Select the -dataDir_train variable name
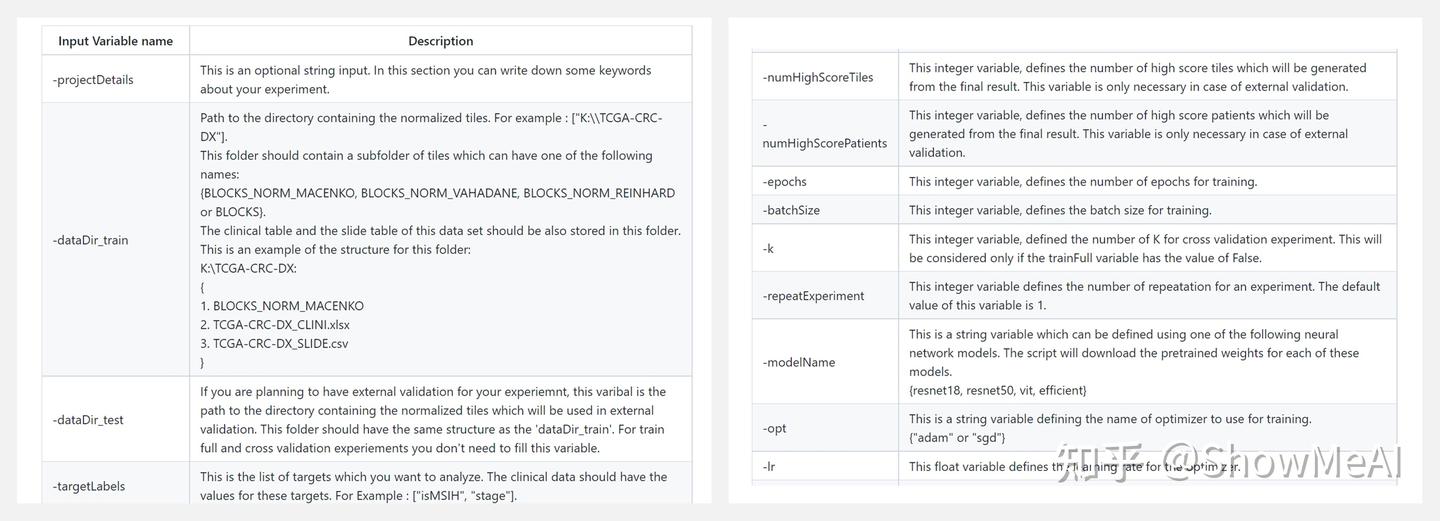 90,240
